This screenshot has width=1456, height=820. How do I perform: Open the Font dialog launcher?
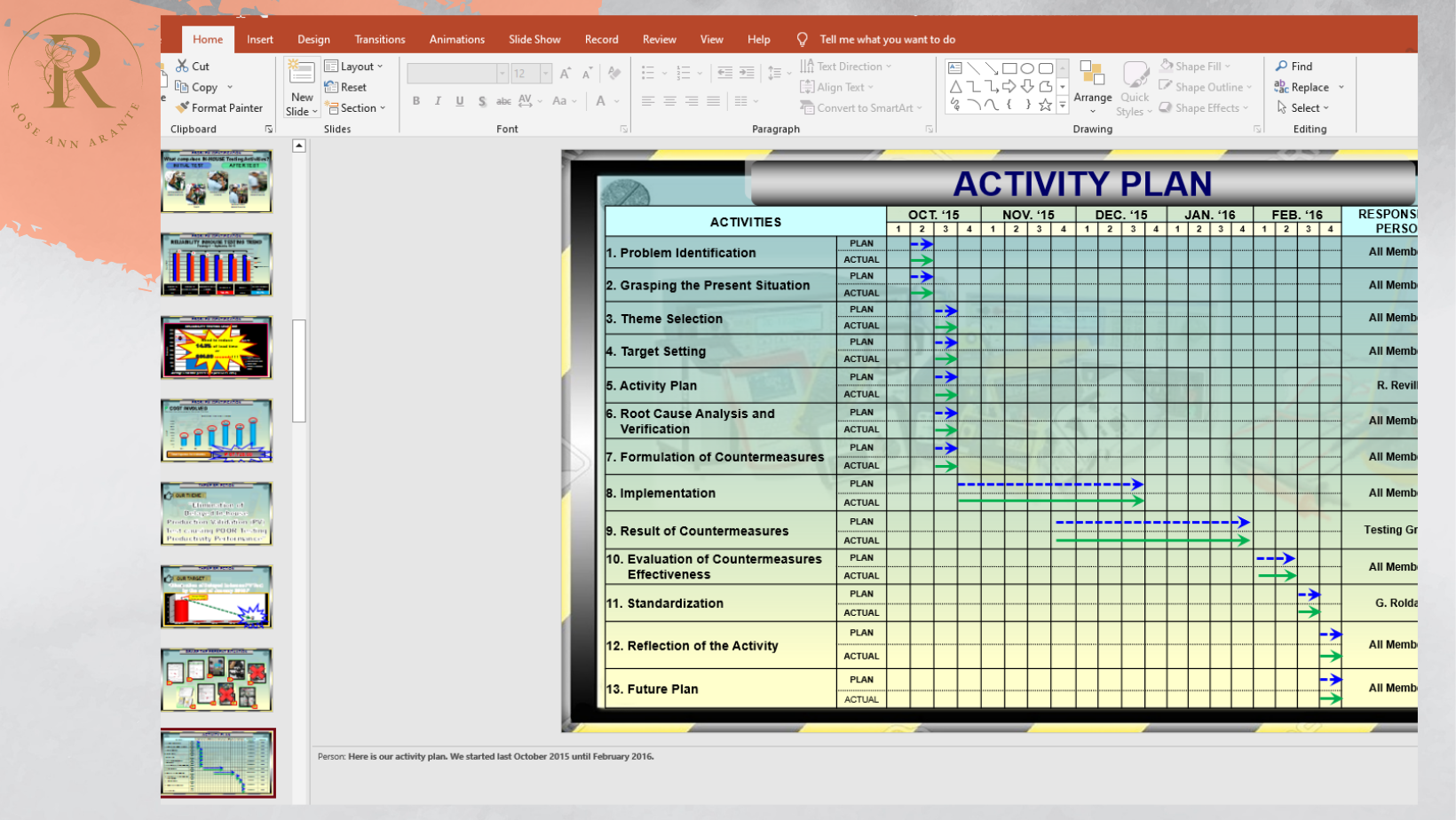(624, 130)
